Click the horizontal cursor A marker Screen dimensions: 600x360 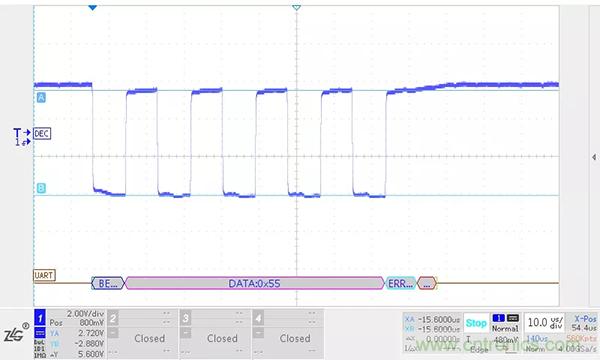tap(41, 98)
